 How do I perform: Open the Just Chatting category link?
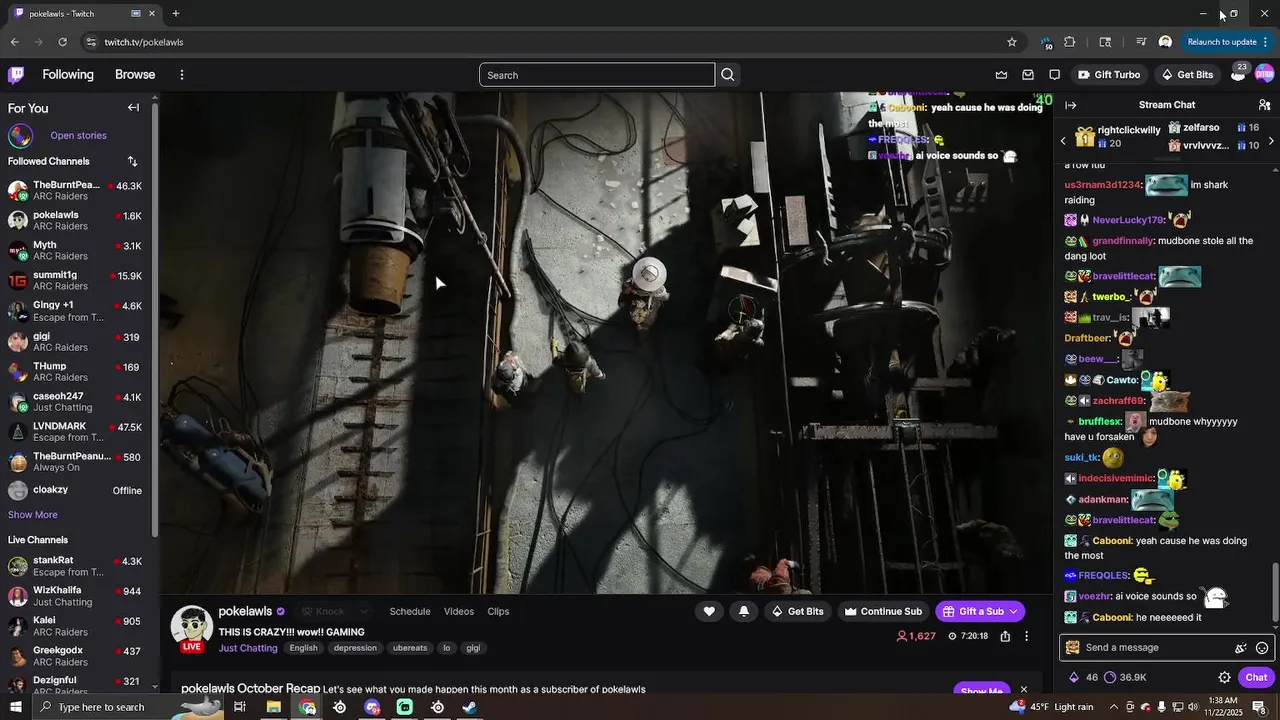coord(248,648)
